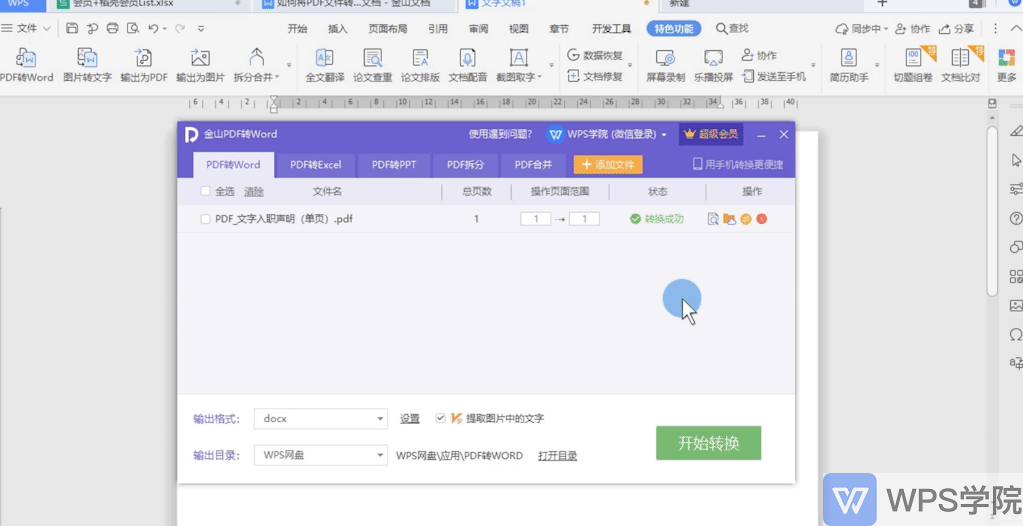
Task: Click the start page range field
Action: pos(536,219)
